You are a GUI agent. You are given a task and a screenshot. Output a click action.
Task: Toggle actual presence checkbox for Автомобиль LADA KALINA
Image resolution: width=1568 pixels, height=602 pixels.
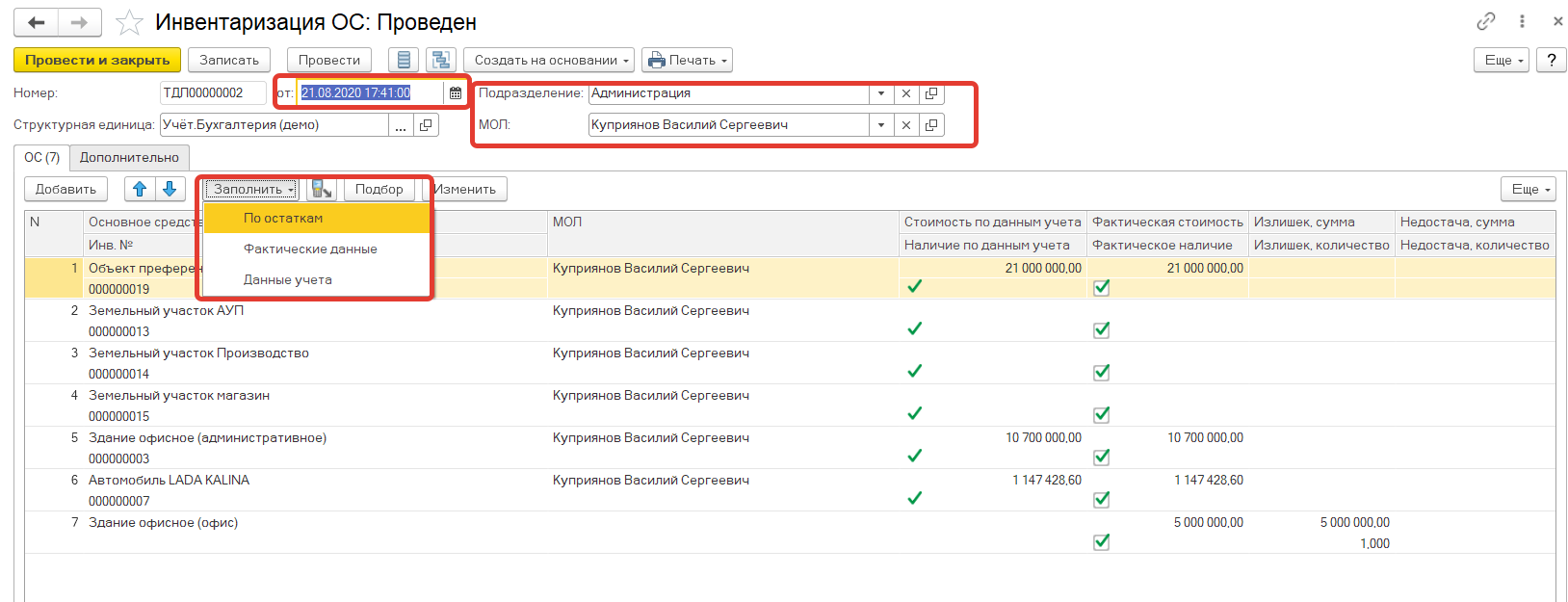[1102, 500]
